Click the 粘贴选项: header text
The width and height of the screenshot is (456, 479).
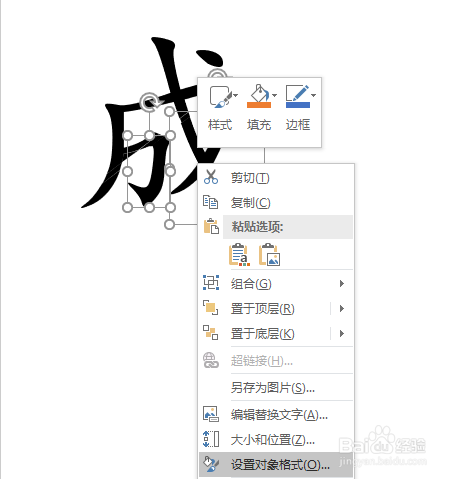click(x=257, y=227)
